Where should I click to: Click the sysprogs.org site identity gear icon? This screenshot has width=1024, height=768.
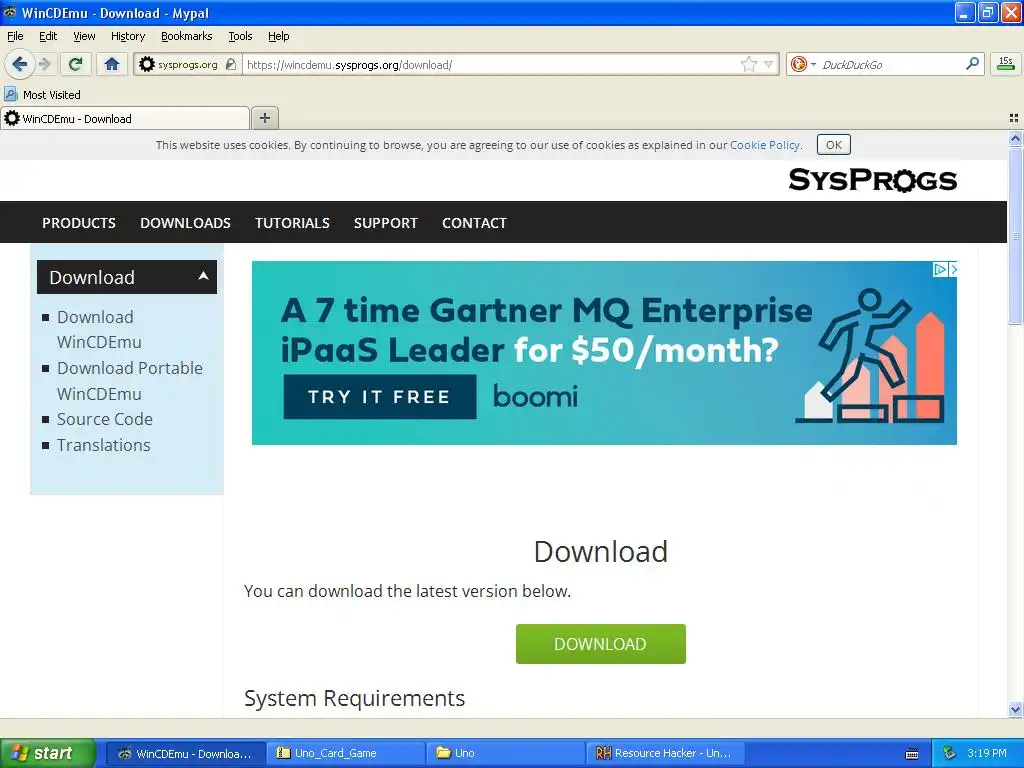(x=147, y=64)
